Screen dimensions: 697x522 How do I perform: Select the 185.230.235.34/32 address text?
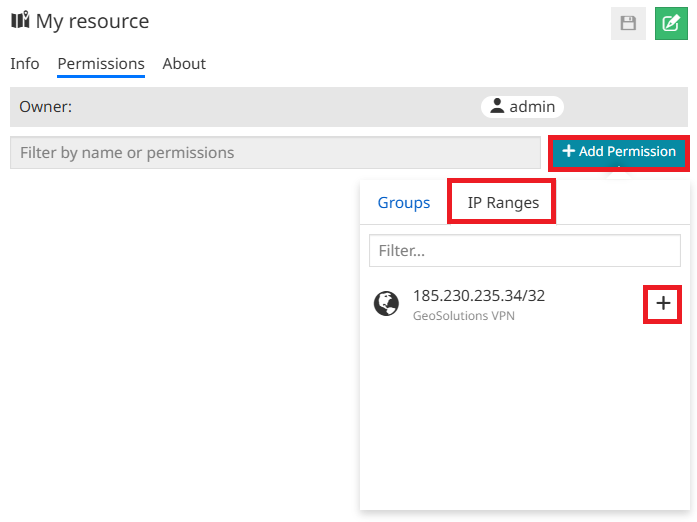click(479, 296)
